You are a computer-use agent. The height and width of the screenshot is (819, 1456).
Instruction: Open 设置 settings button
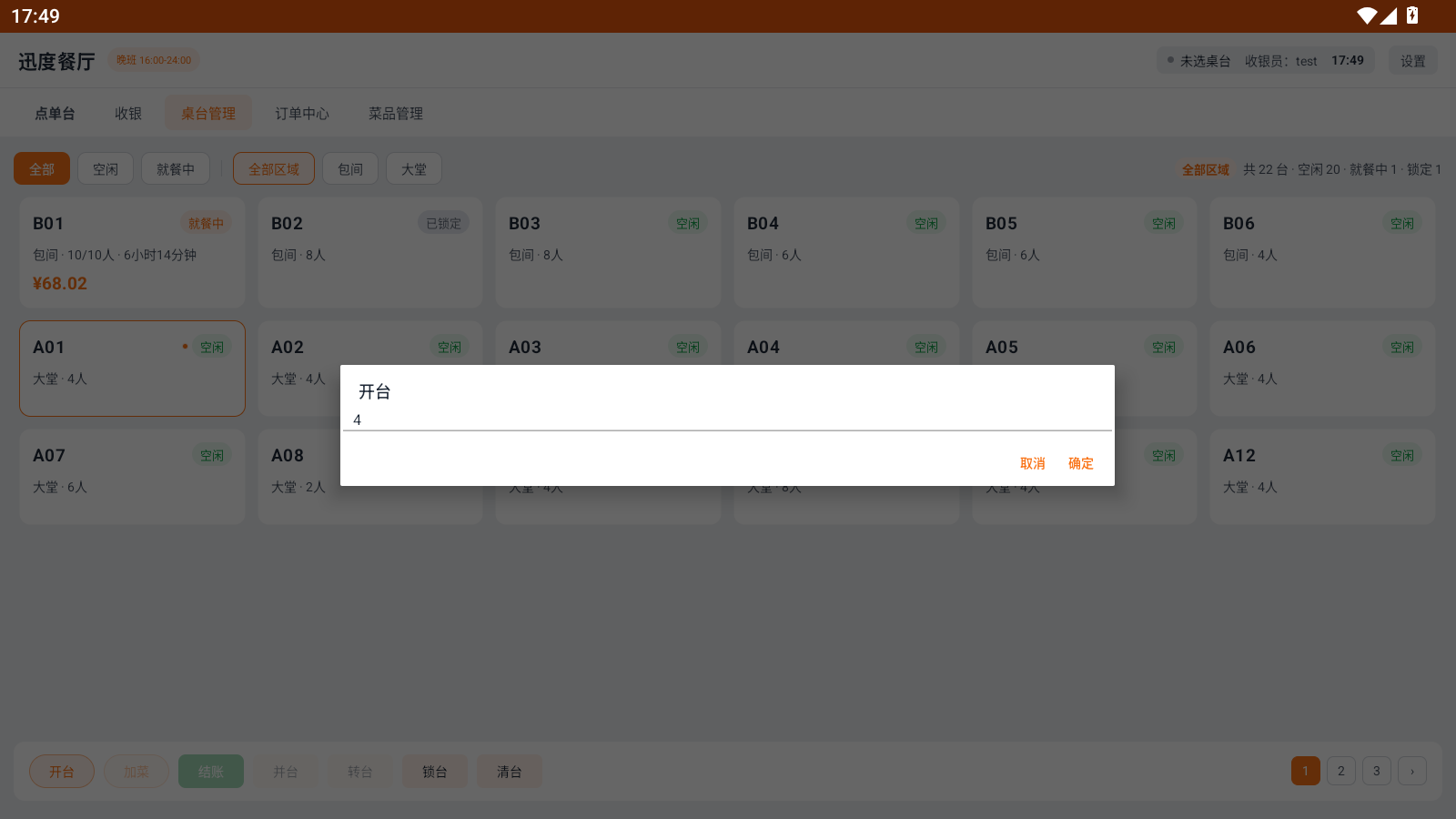[x=1412, y=61]
